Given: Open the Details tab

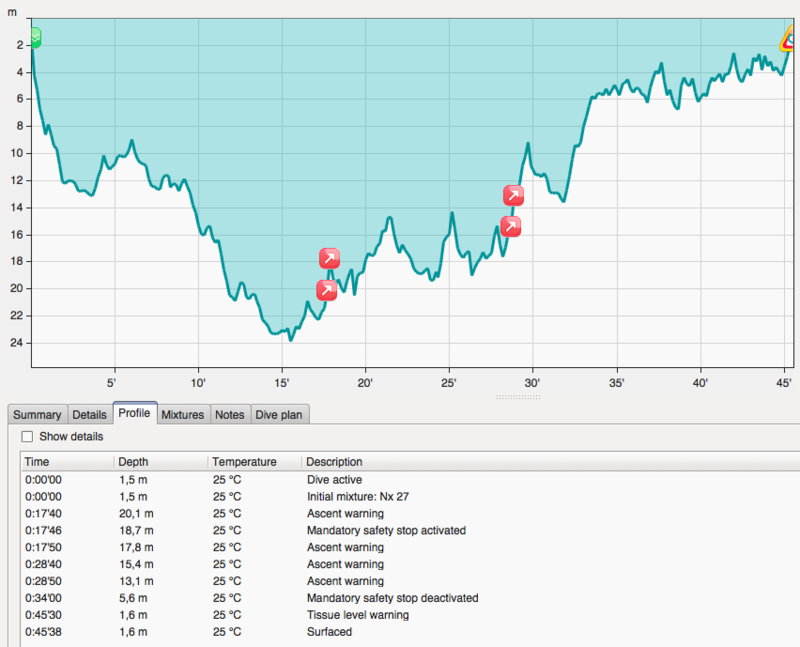Looking at the screenshot, I should 89,414.
